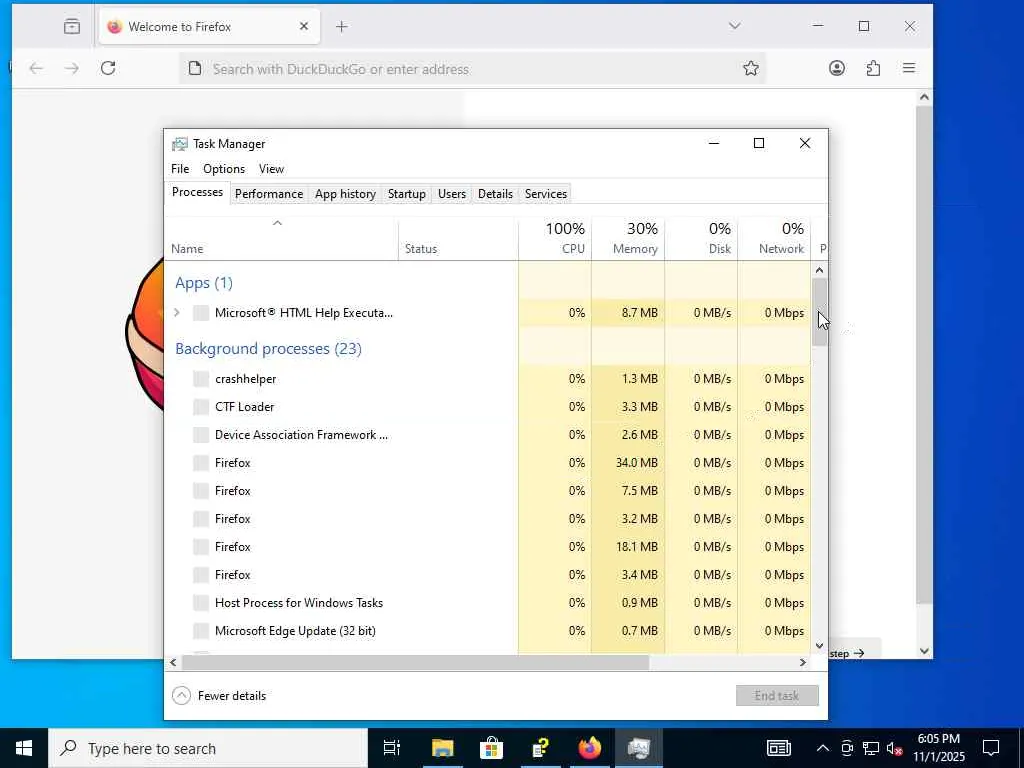The image size is (1024, 768).
Task: Sort by Network column header
Action: [x=775, y=238]
